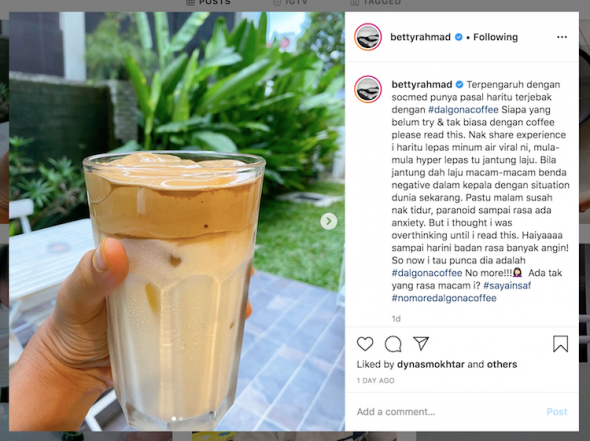The height and width of the screenshot is (441, 590).
Task: Go to the next photo with arrow
Action: coord(328,221)
